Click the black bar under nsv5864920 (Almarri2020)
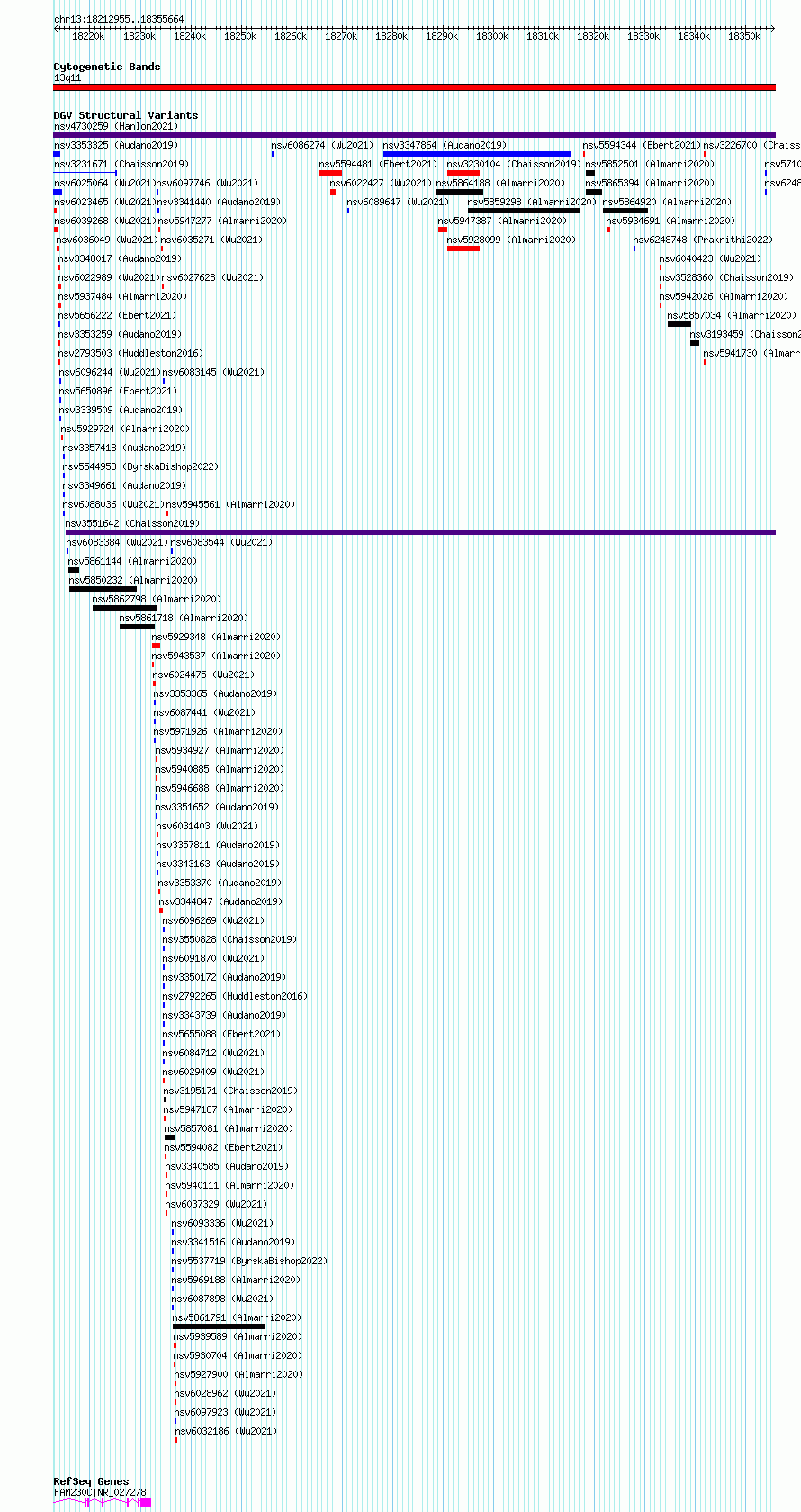Viewport: 801px width, 1512px height. [x=625, y=211]
